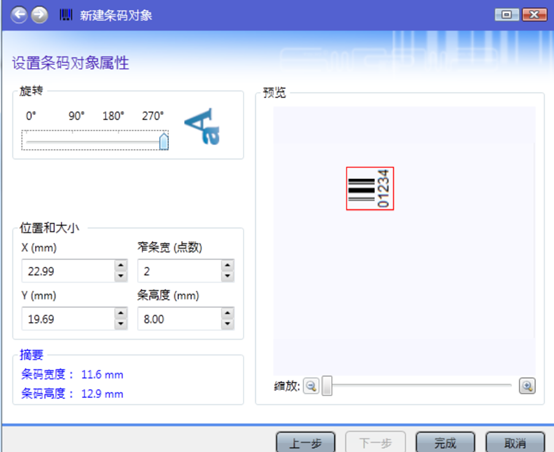Decrease the X (mm) value with down arrow
The height and width of the screenshot is (452, 554).
(x=121, y=276)
